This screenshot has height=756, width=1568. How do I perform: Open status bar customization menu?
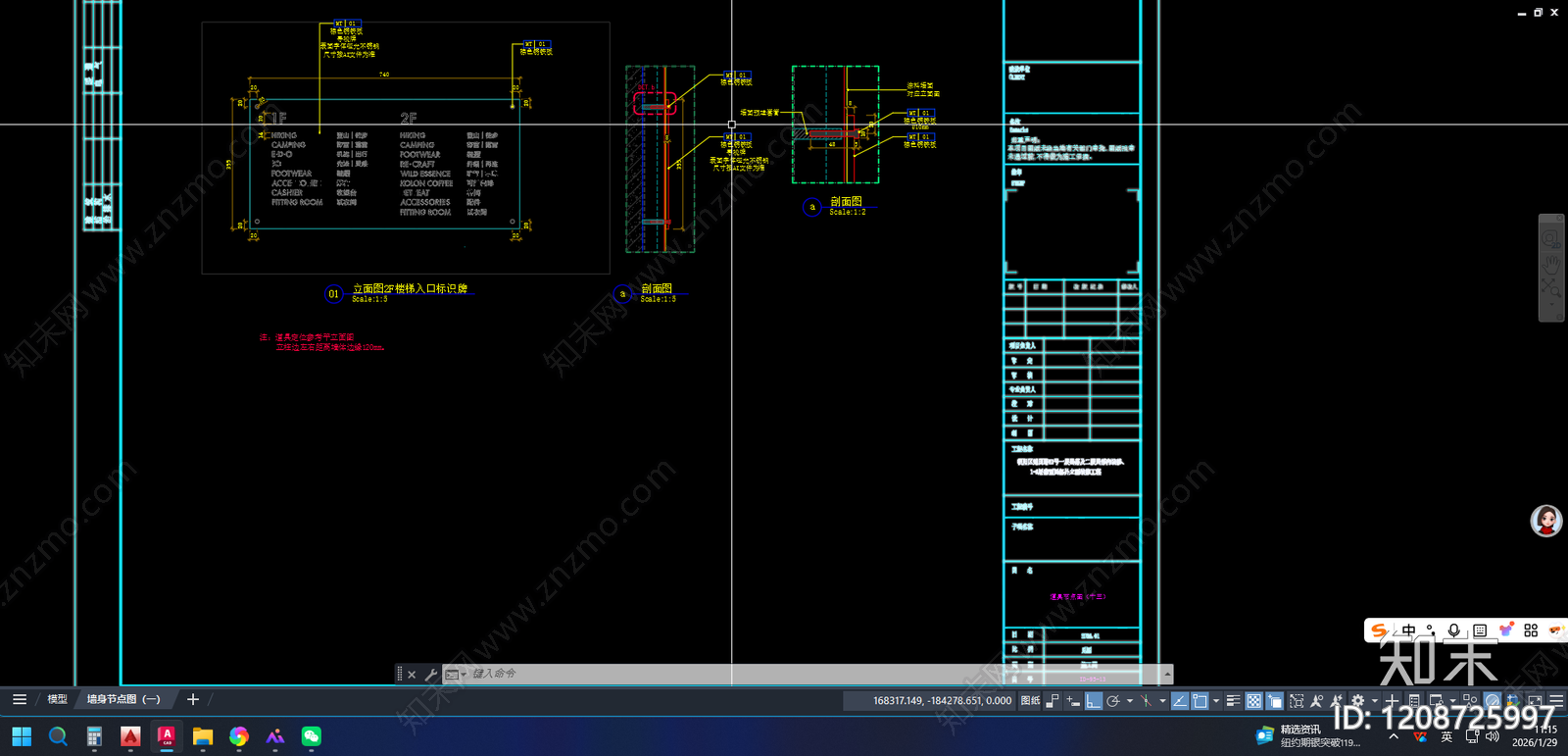click(1556, 700)
